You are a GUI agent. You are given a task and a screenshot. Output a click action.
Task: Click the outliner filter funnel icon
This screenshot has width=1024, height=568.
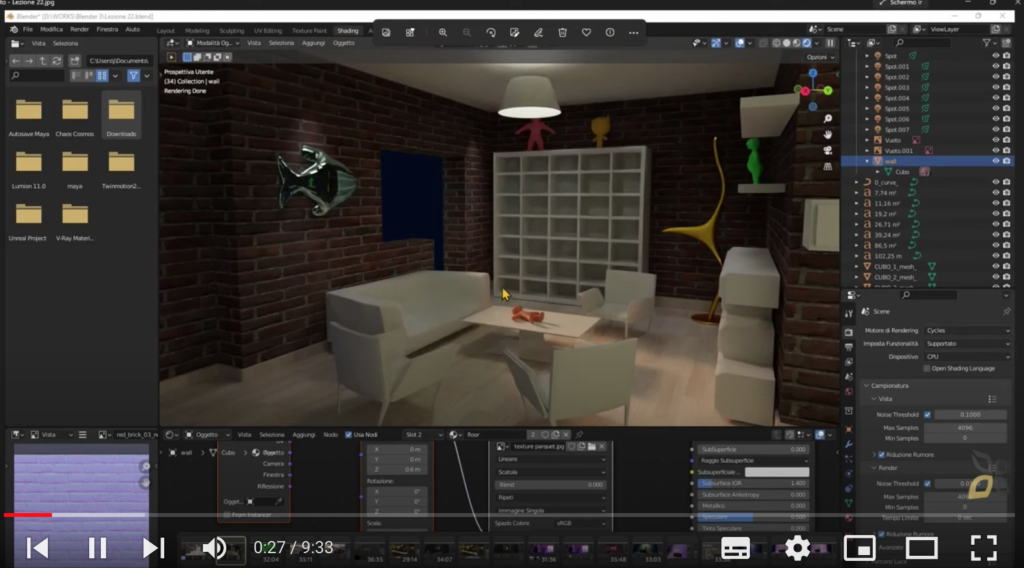987,43
